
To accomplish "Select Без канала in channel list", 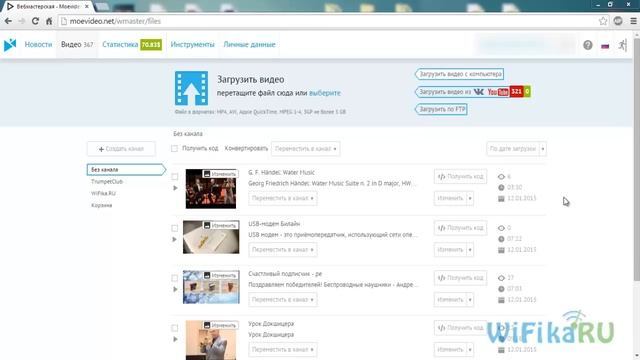I will pyautogui.click(x=126, y=169).
